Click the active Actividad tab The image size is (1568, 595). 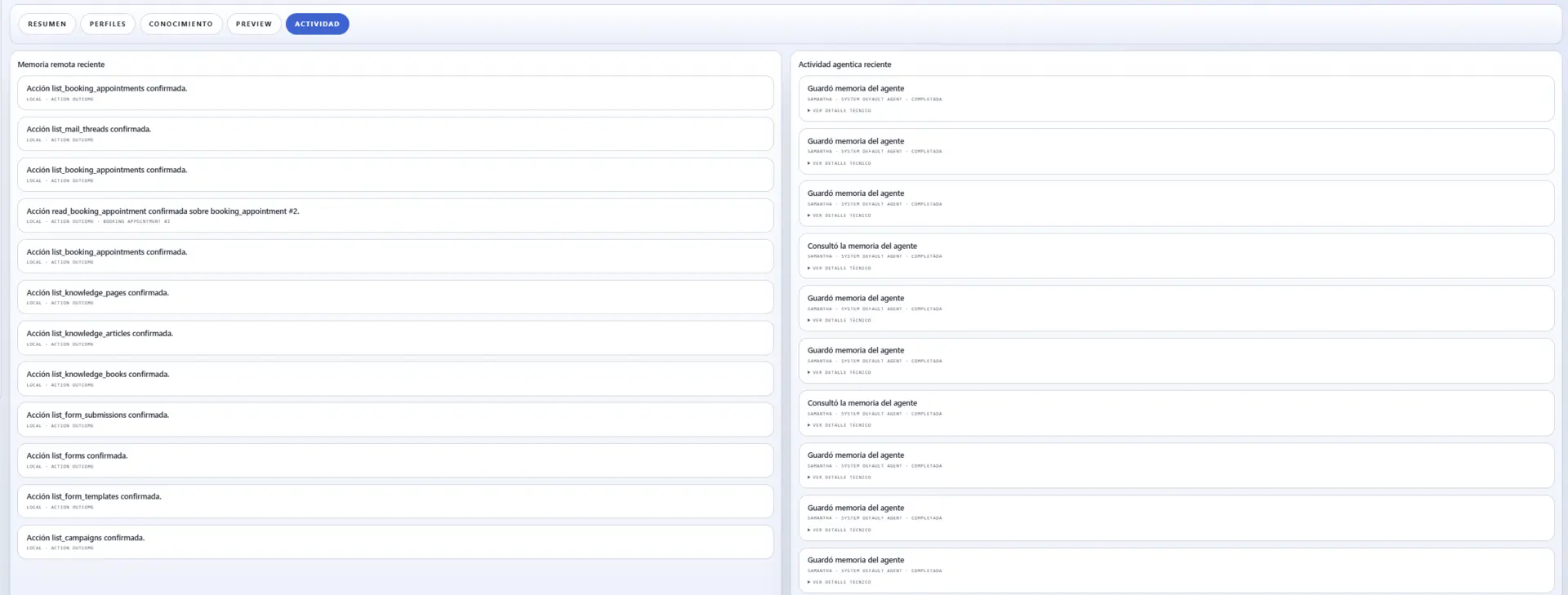click(x=317, y=24)
